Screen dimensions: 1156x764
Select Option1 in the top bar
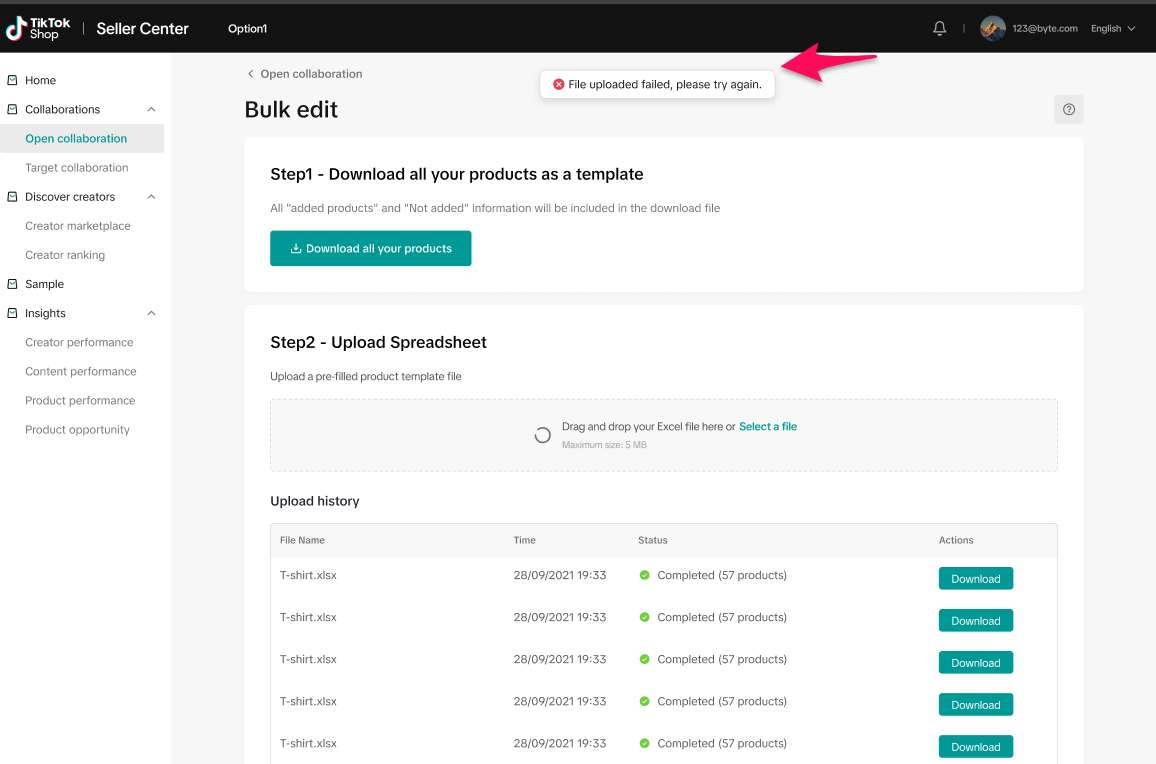[x=247, y=29]
